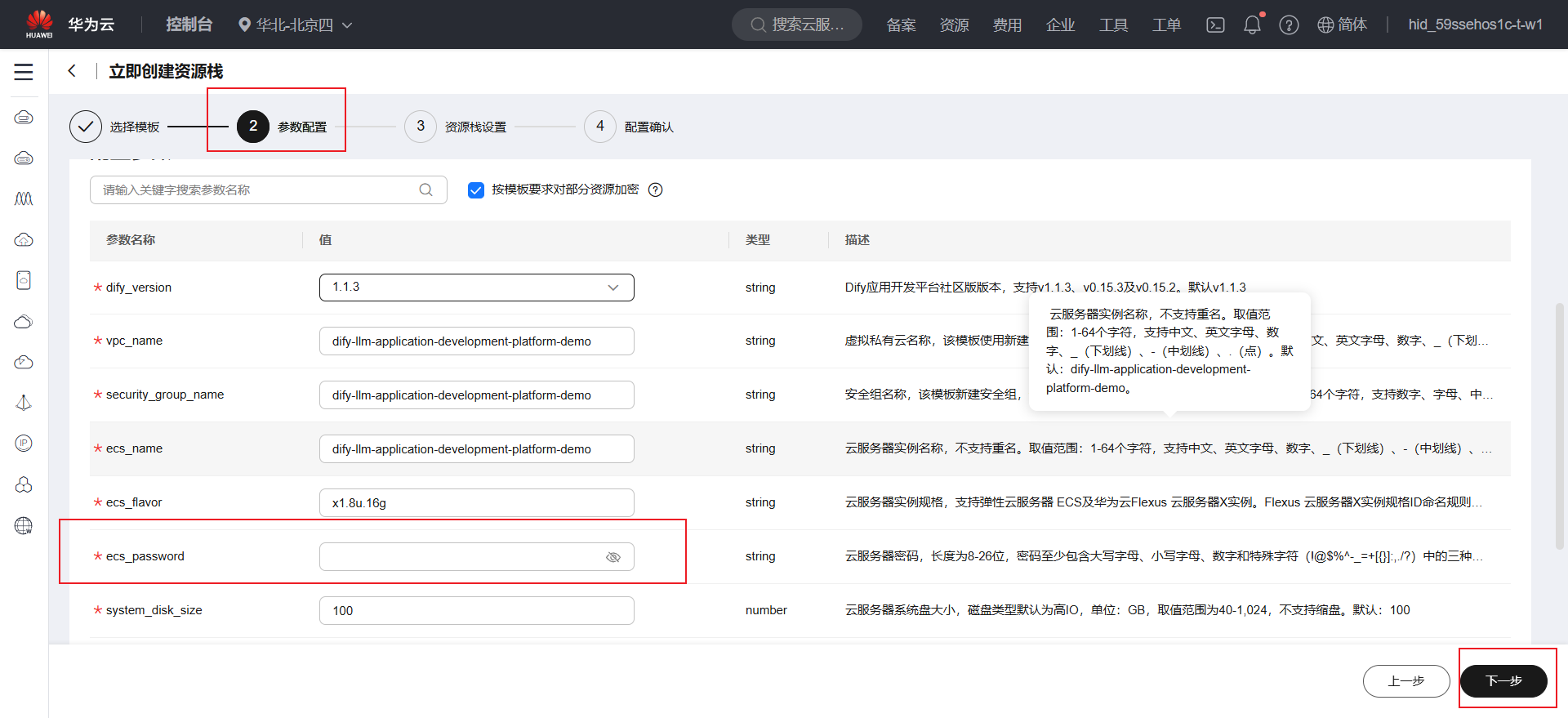Screen dimensions: 1568x718
Task: Open the 工具 menu
Action: [x=1113, y=25]
